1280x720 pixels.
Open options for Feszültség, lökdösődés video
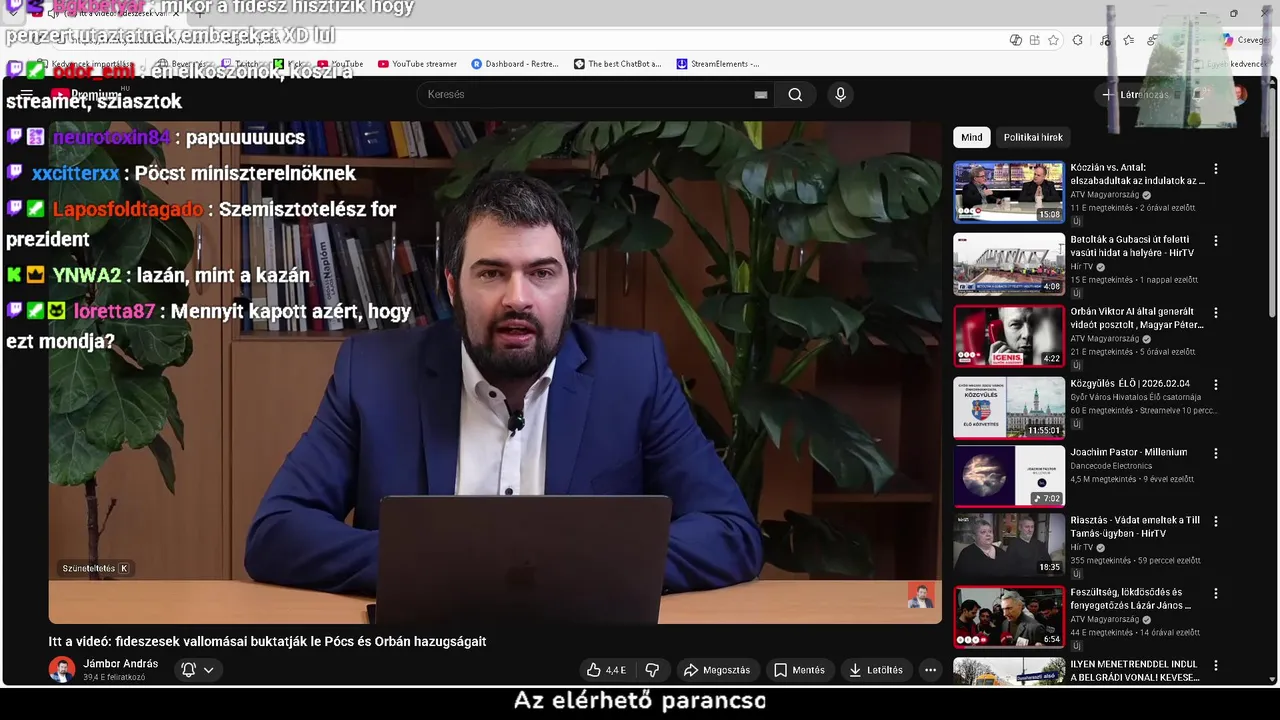pos(1216,593)
